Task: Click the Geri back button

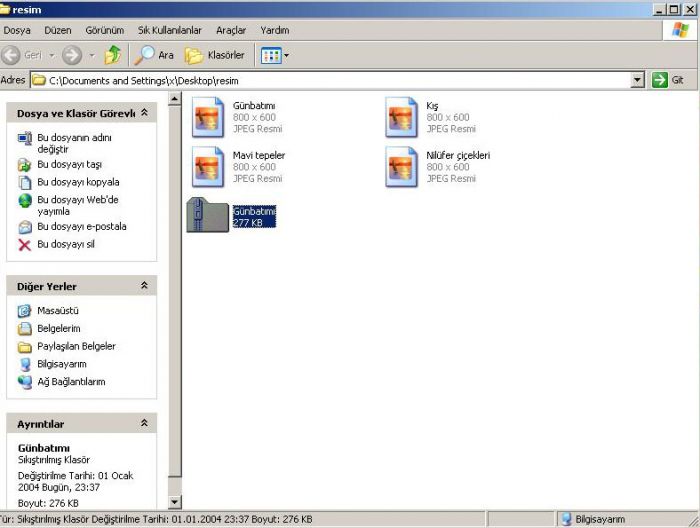Action: coord(24,55)
